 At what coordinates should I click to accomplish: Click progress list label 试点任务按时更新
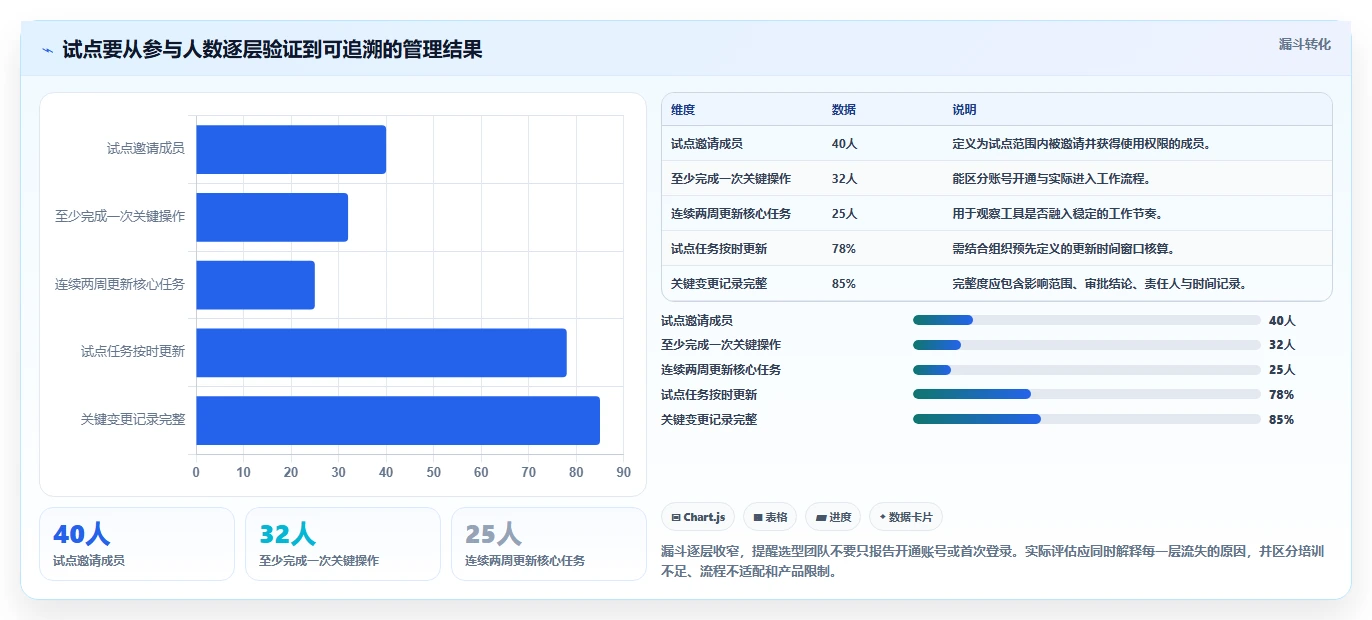click(x=709, y=395)
